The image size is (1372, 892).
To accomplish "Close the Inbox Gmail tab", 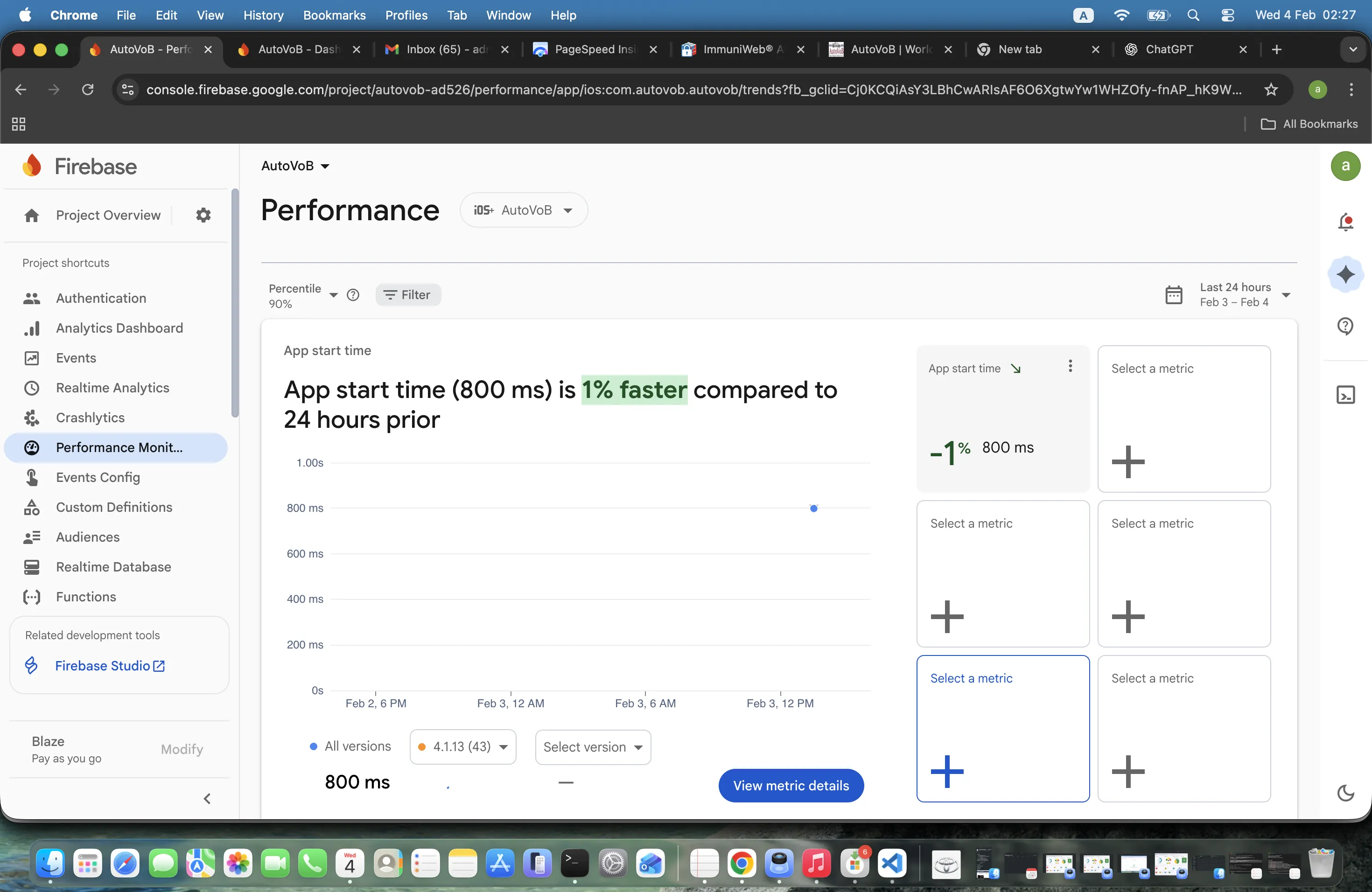I will click(x=504, y=49).
